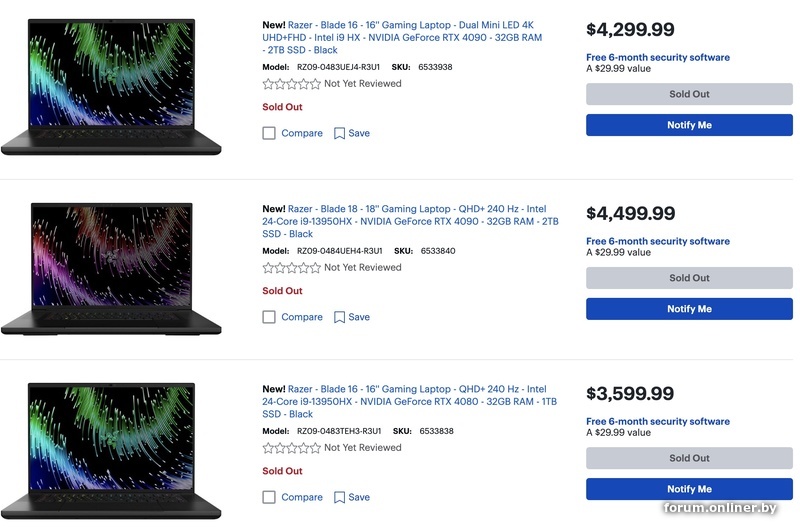Check Compare box for Blade 16 RTX 4080
This screenshot has height=531, width=800.
pyautogui.click(x=269, y=497)
